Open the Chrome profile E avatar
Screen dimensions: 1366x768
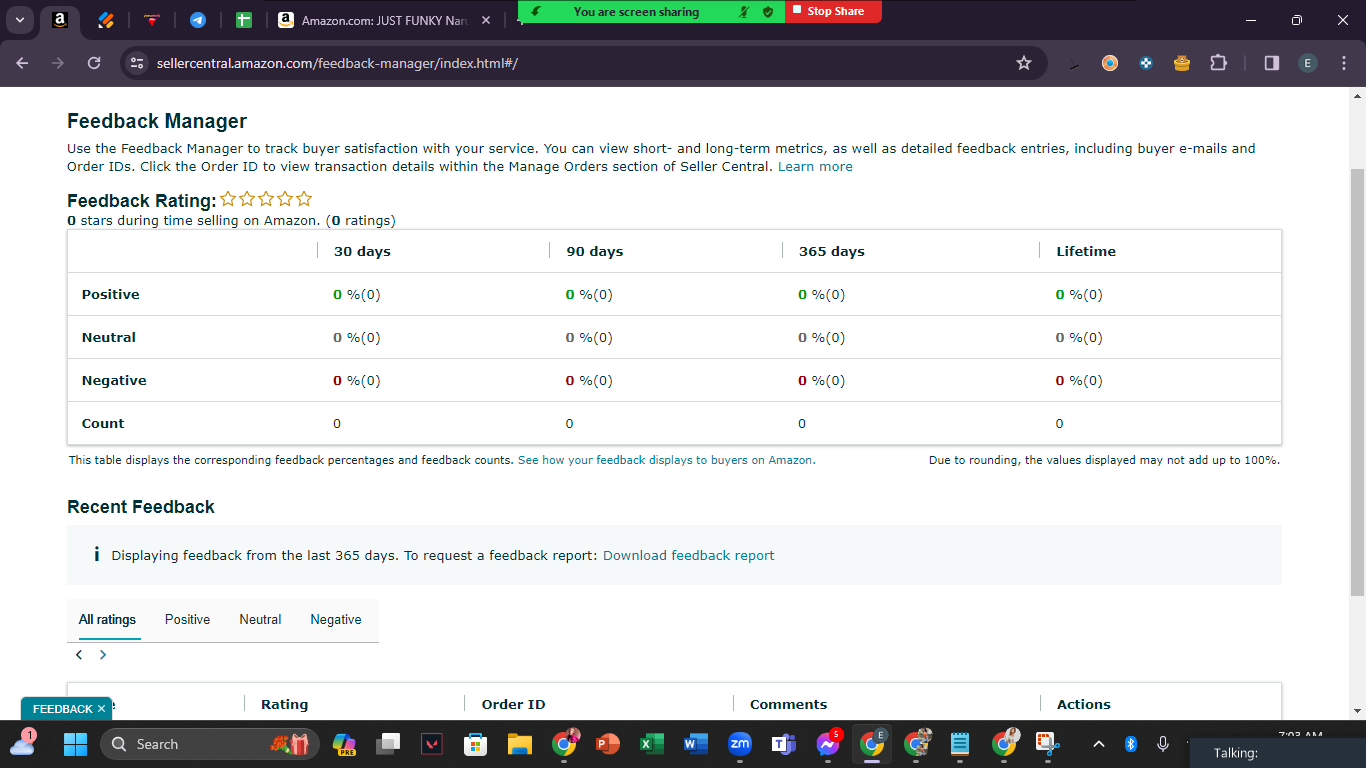point(1308,63)
